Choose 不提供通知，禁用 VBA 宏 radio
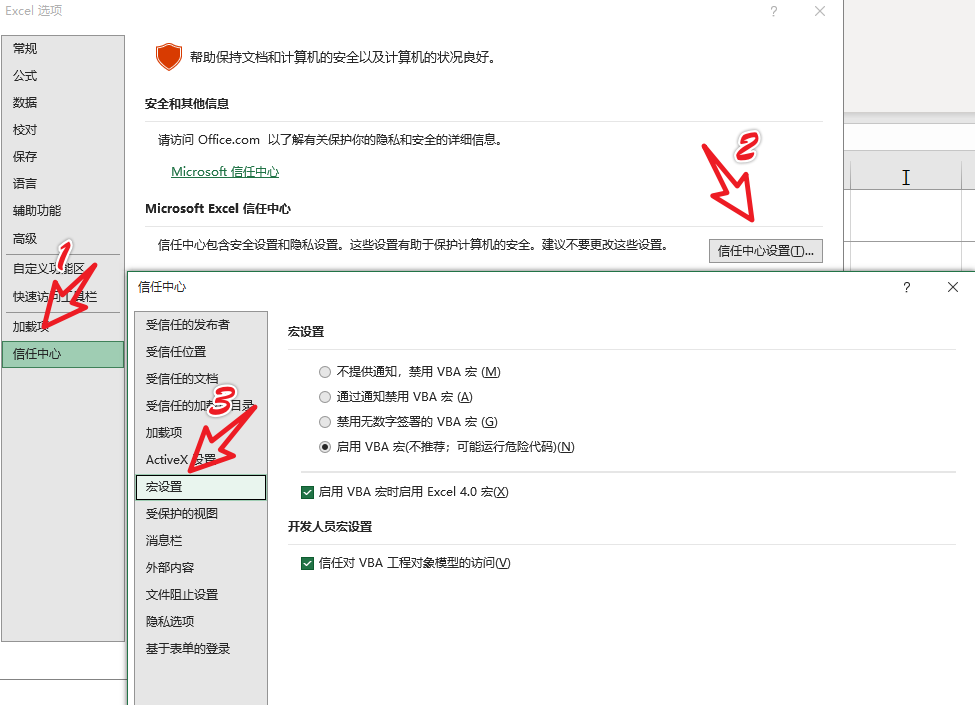 coord(325,372)
